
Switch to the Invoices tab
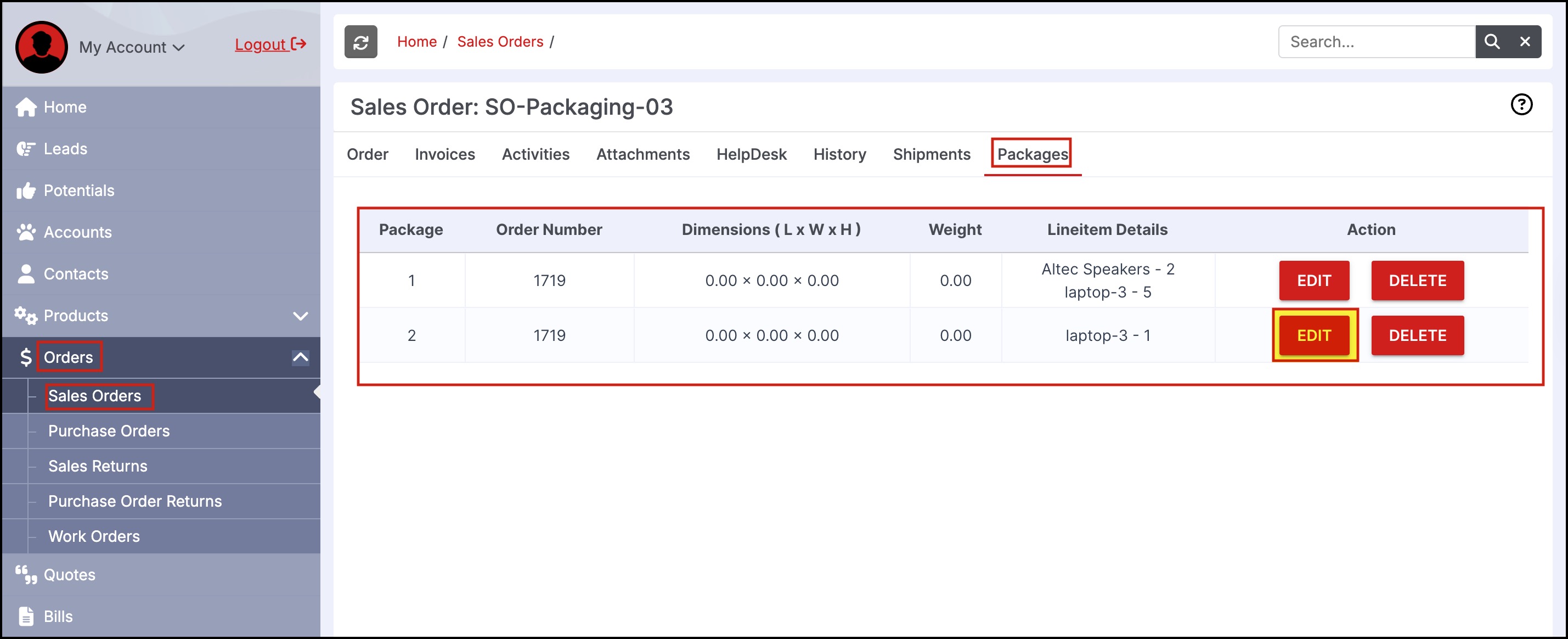pos(444,155)
